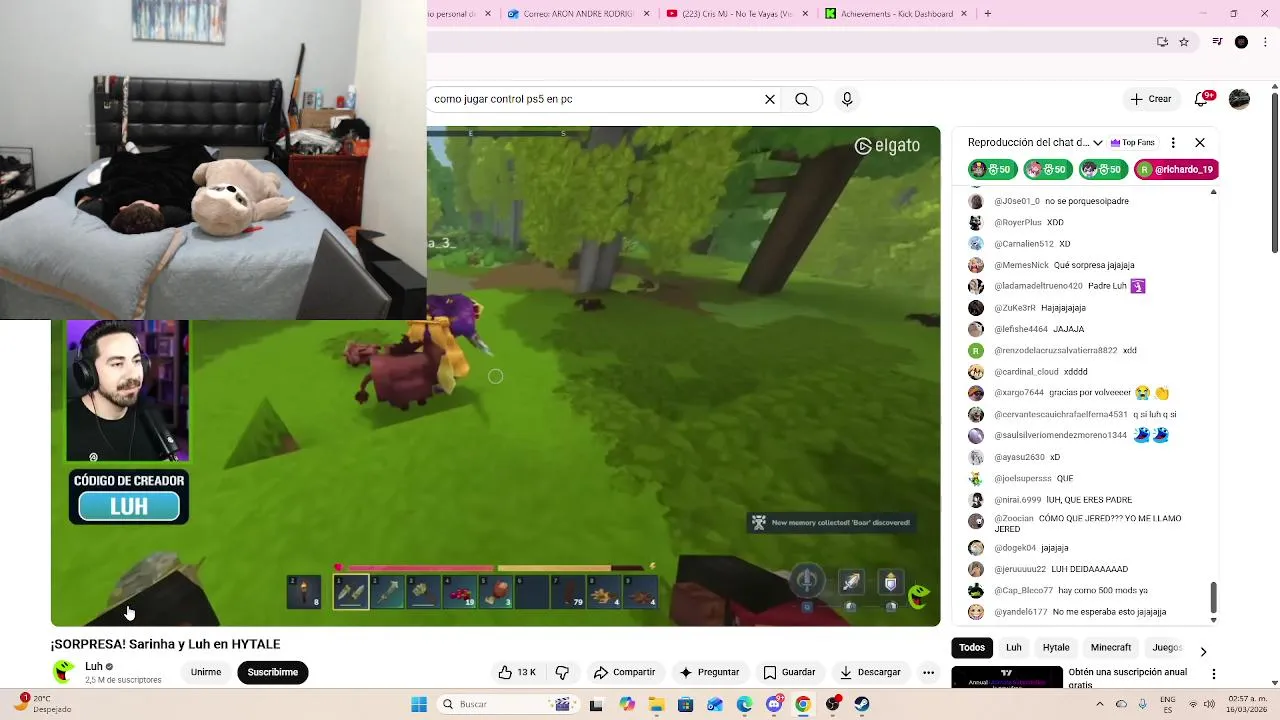Image resolution: width=1280 pixels, height=720 pixels.
Task: Close the chat replay panel
Action: [1200, 142]
